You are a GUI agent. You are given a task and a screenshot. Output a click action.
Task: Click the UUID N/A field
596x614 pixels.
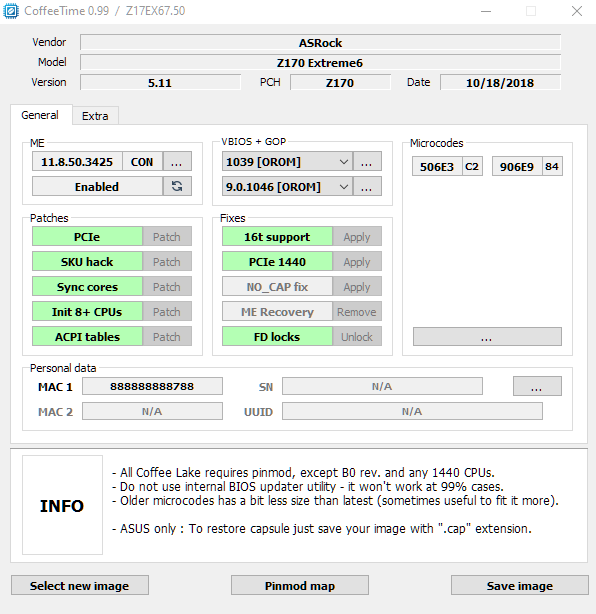(x=412, y=412)
